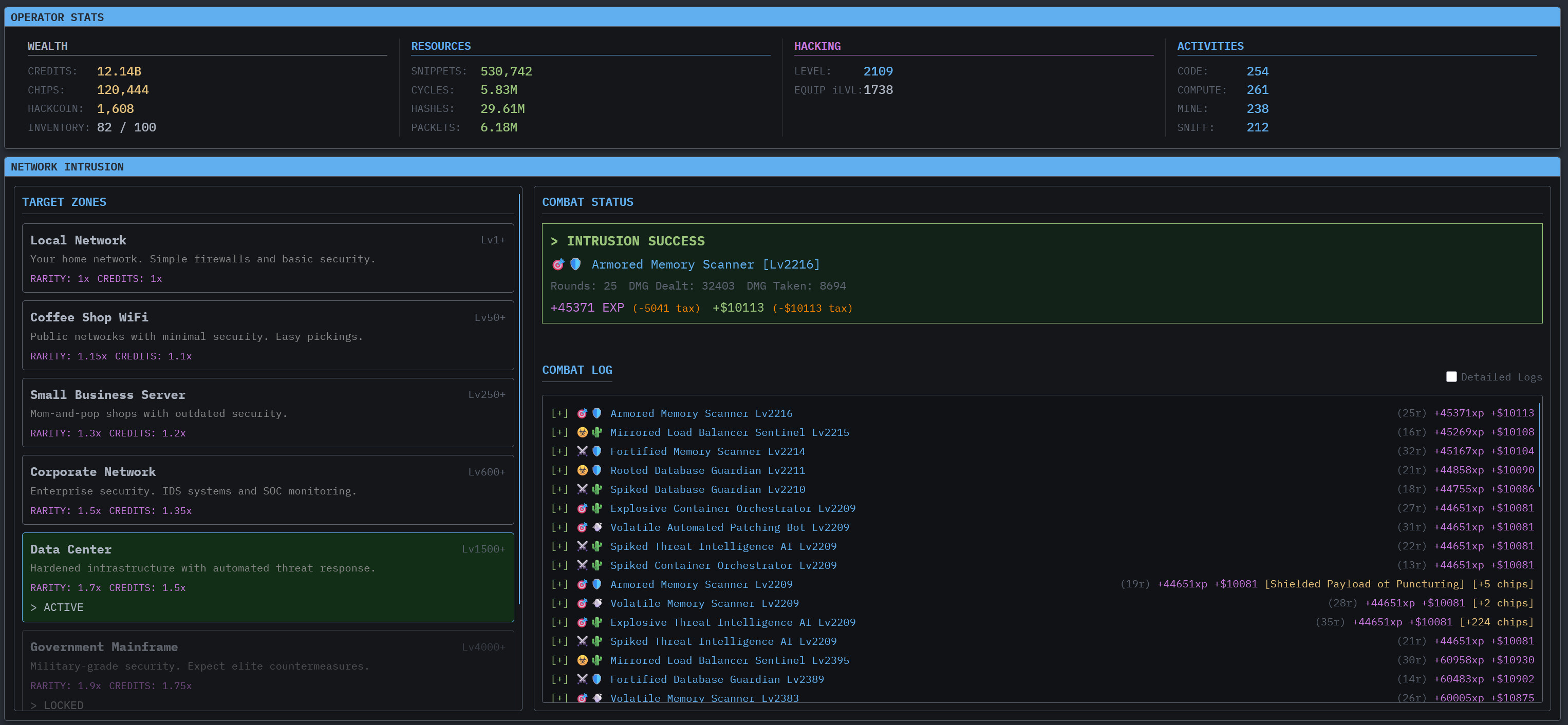
Task: Expand the Armored Memory Scanner Lv2216 log entry
Action: [x=559, y=413]
